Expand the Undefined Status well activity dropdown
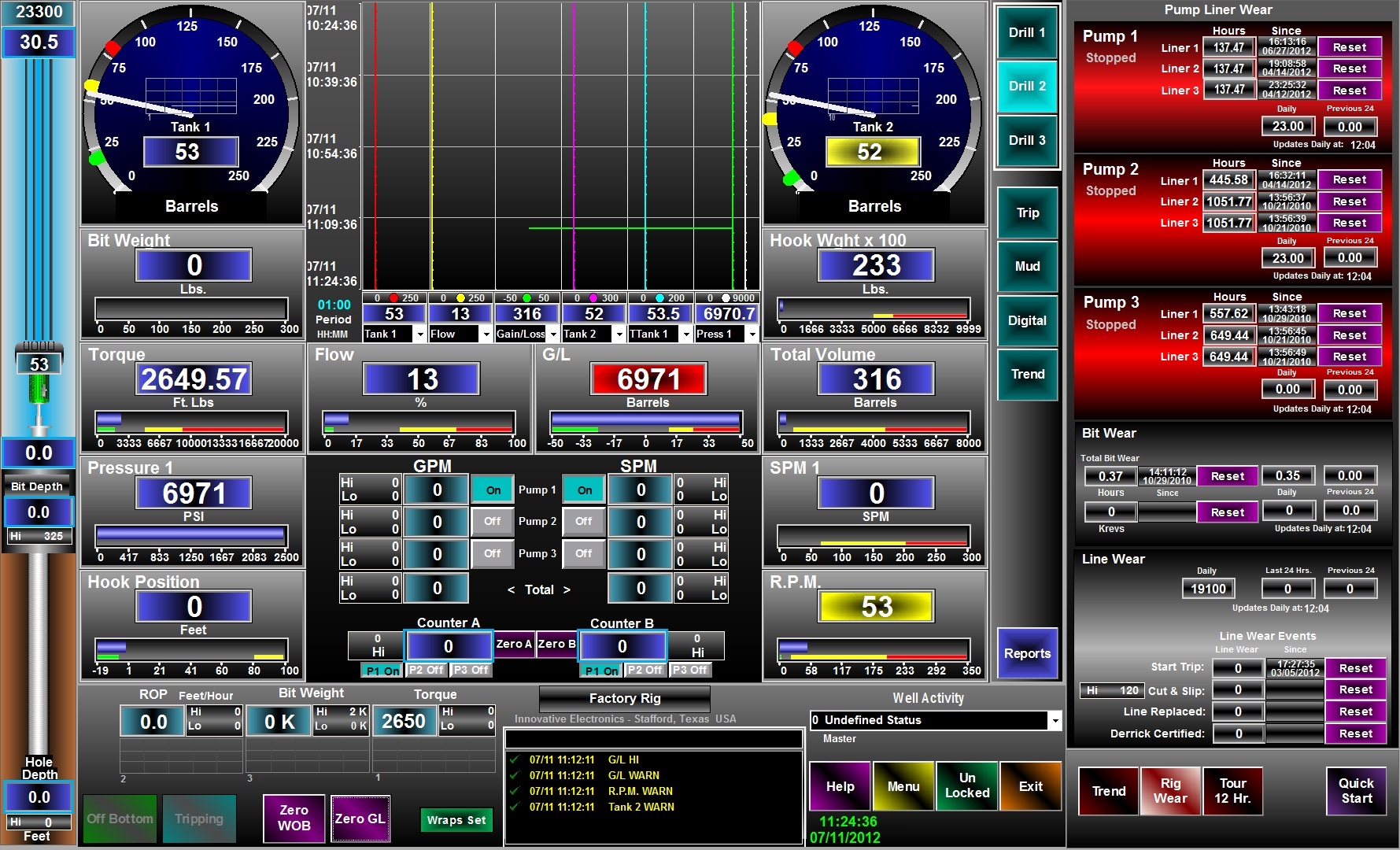 pos(1055,720)
